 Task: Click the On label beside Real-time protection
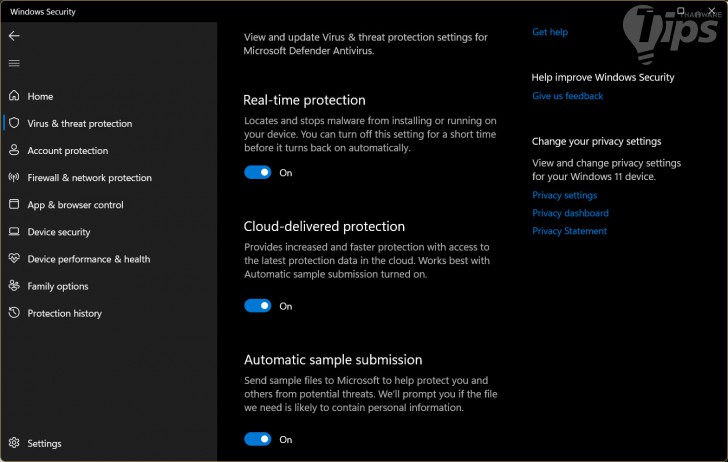pos(286,173)
